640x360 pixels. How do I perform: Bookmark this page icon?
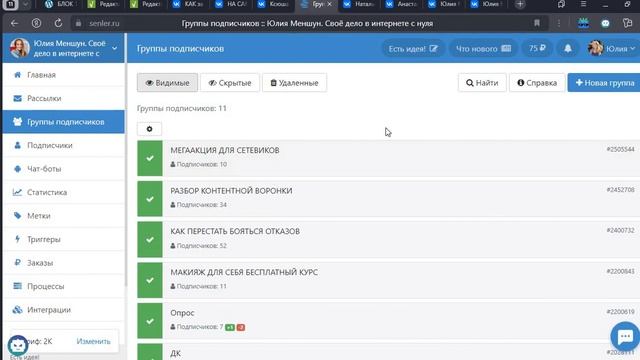click(537, 23)
